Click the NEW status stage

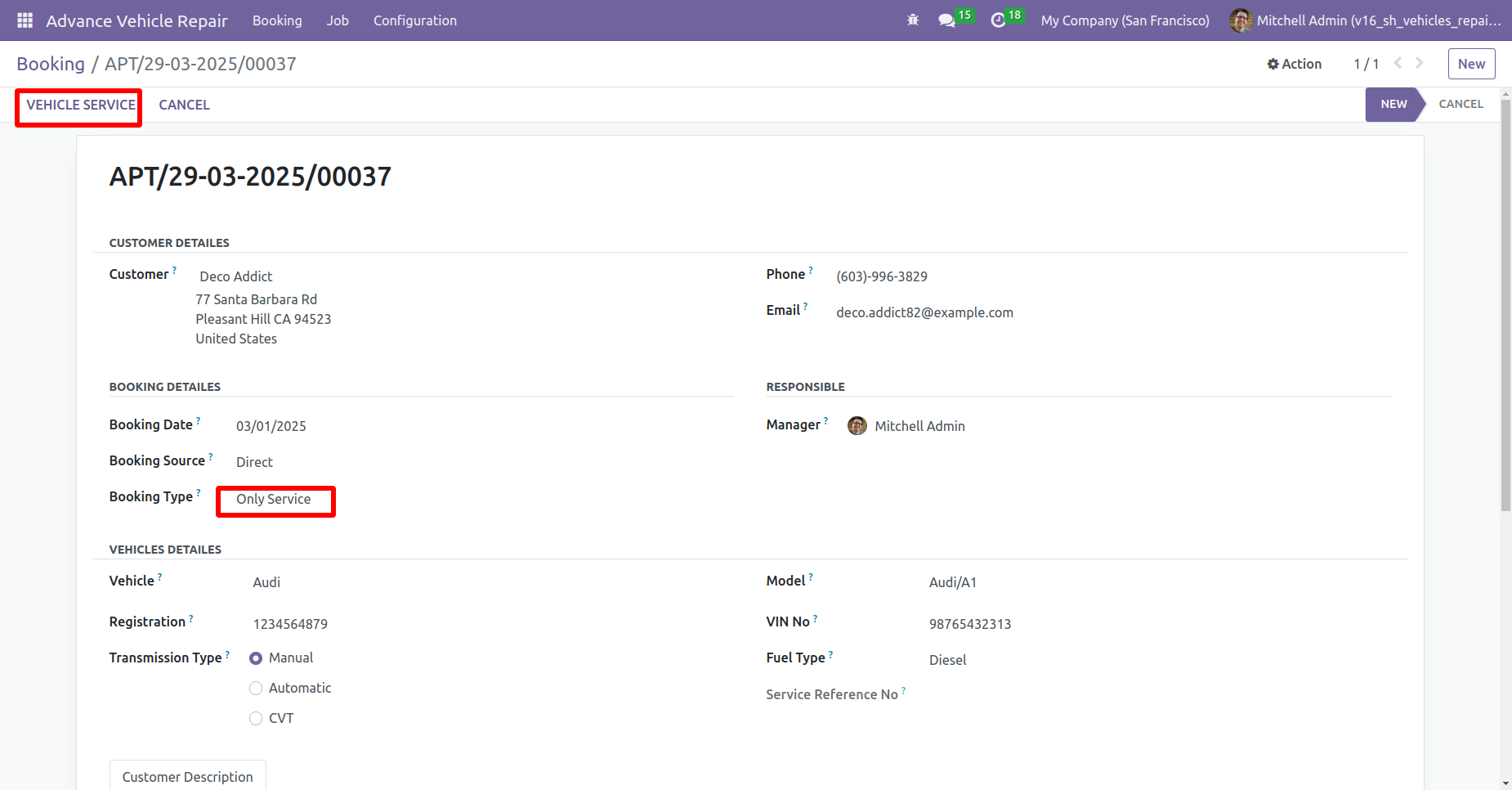1393,104
